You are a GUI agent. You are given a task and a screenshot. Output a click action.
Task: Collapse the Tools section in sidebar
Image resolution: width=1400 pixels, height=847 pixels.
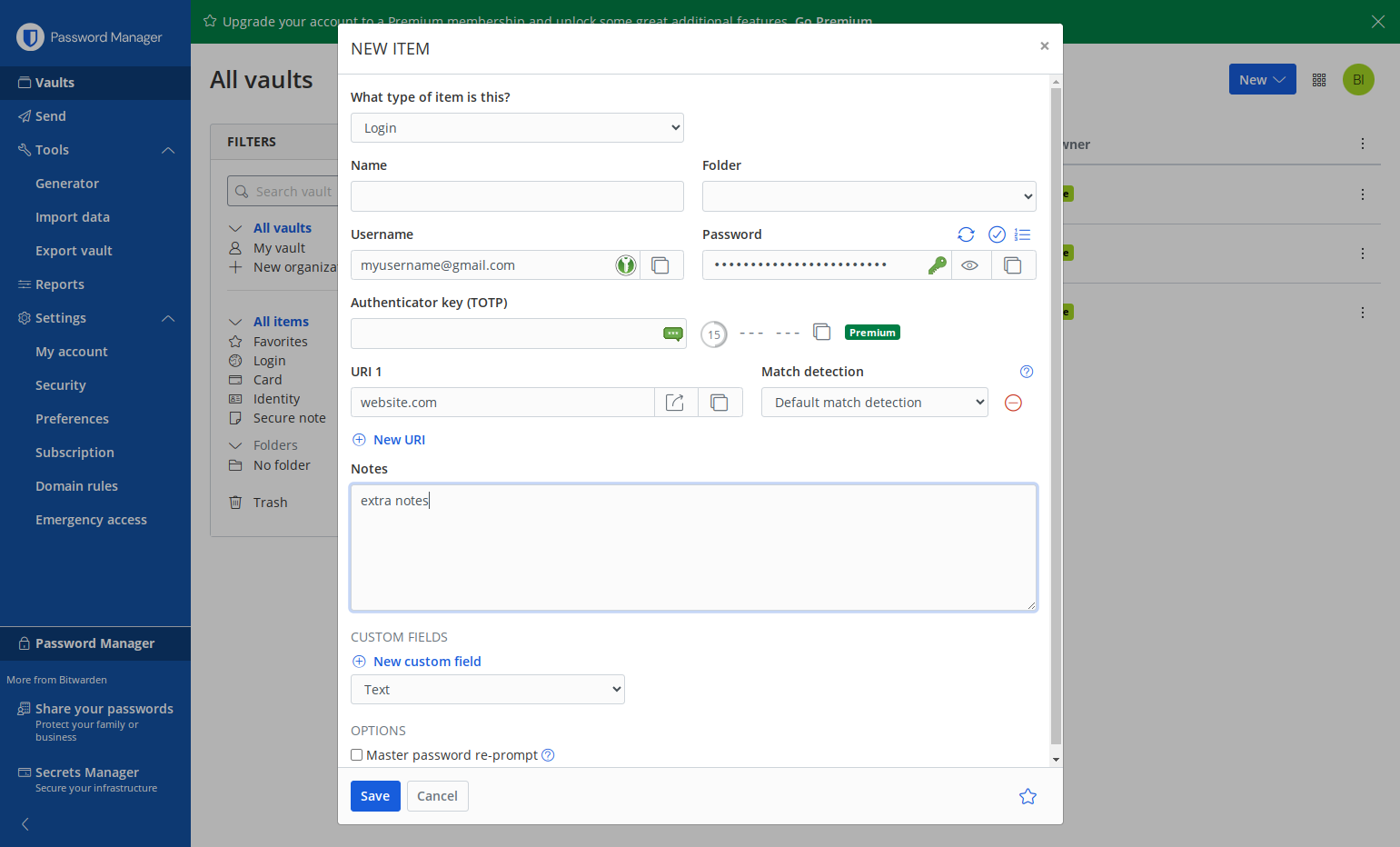(x=168, y=150)
